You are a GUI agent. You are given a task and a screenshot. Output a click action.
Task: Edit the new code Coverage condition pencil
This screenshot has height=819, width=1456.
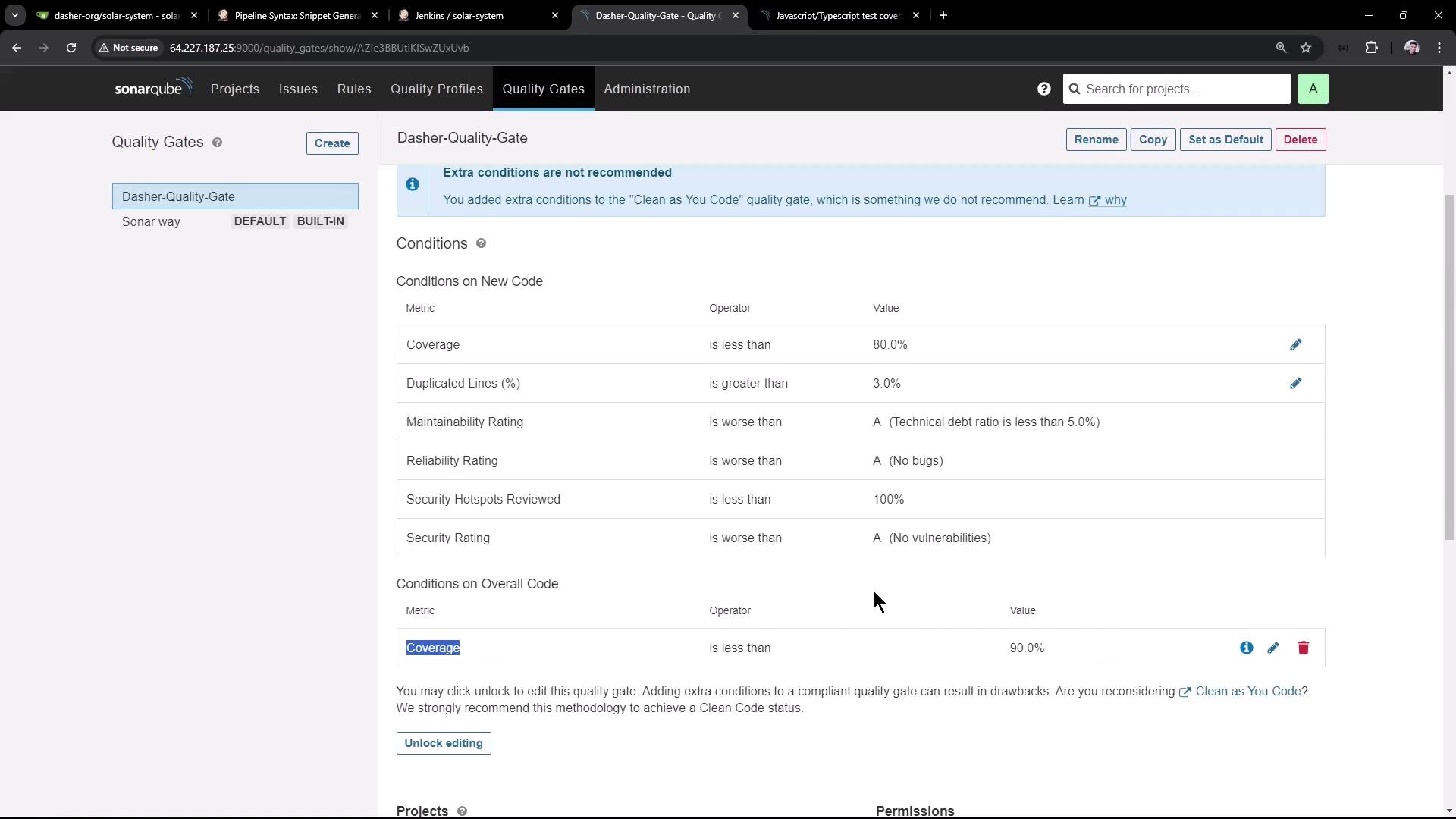1295,345
